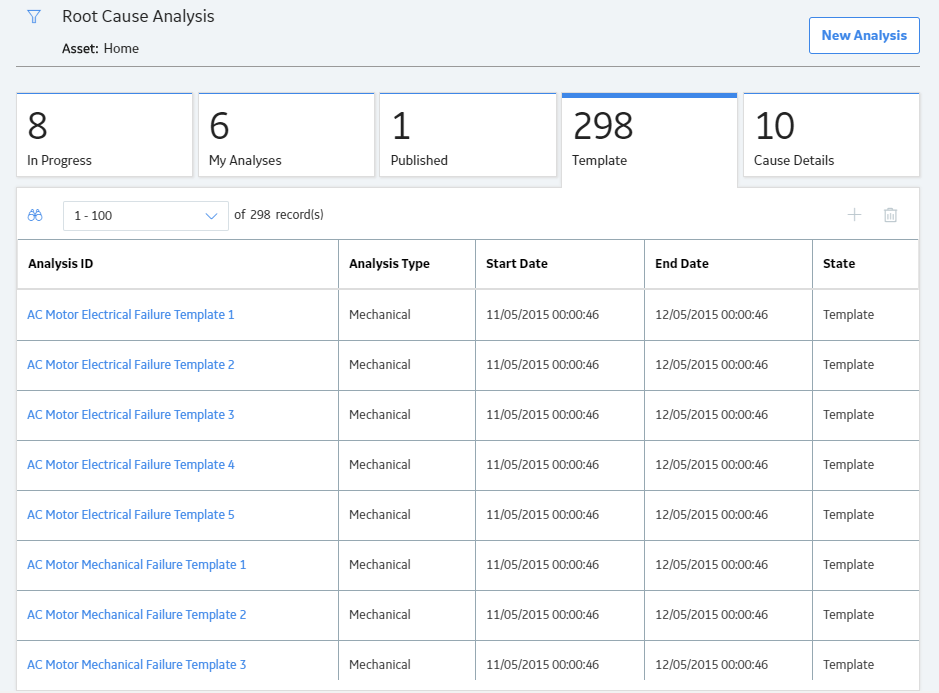The height and width of the screenshot is (693, 939).
Task: Switch to the My Analyses tab
Action: [286, 135]
